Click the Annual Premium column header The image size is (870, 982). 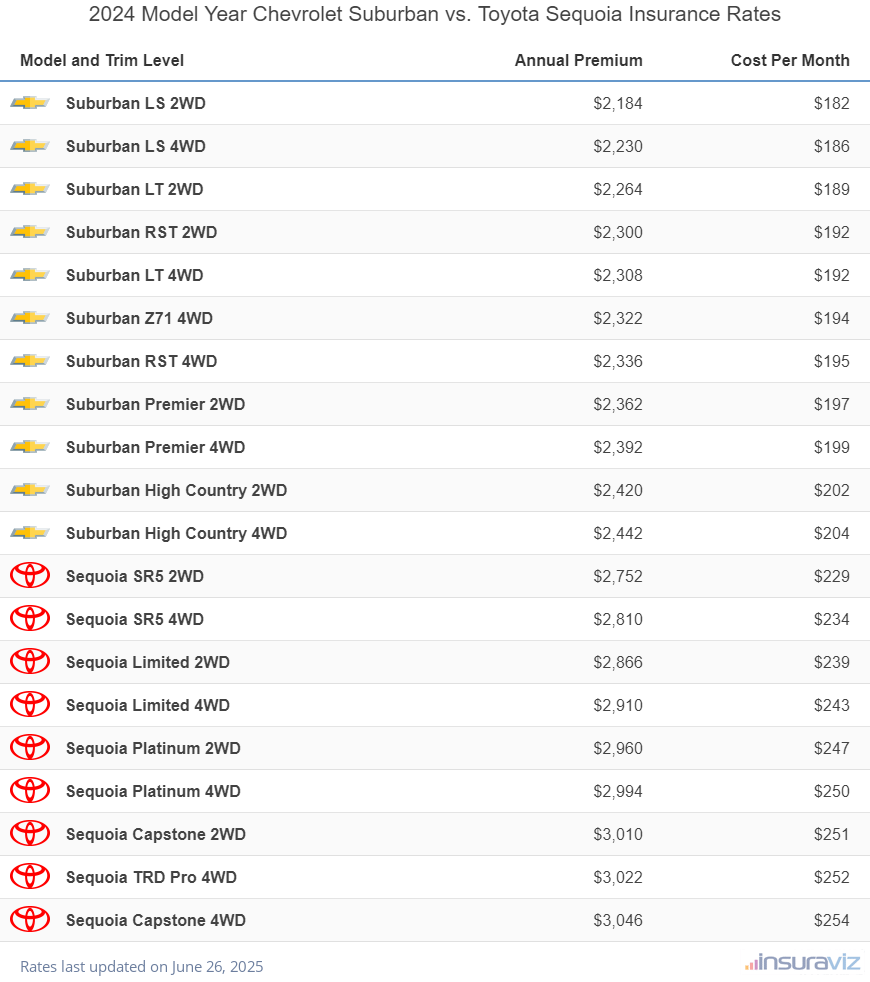coord(579,60)
